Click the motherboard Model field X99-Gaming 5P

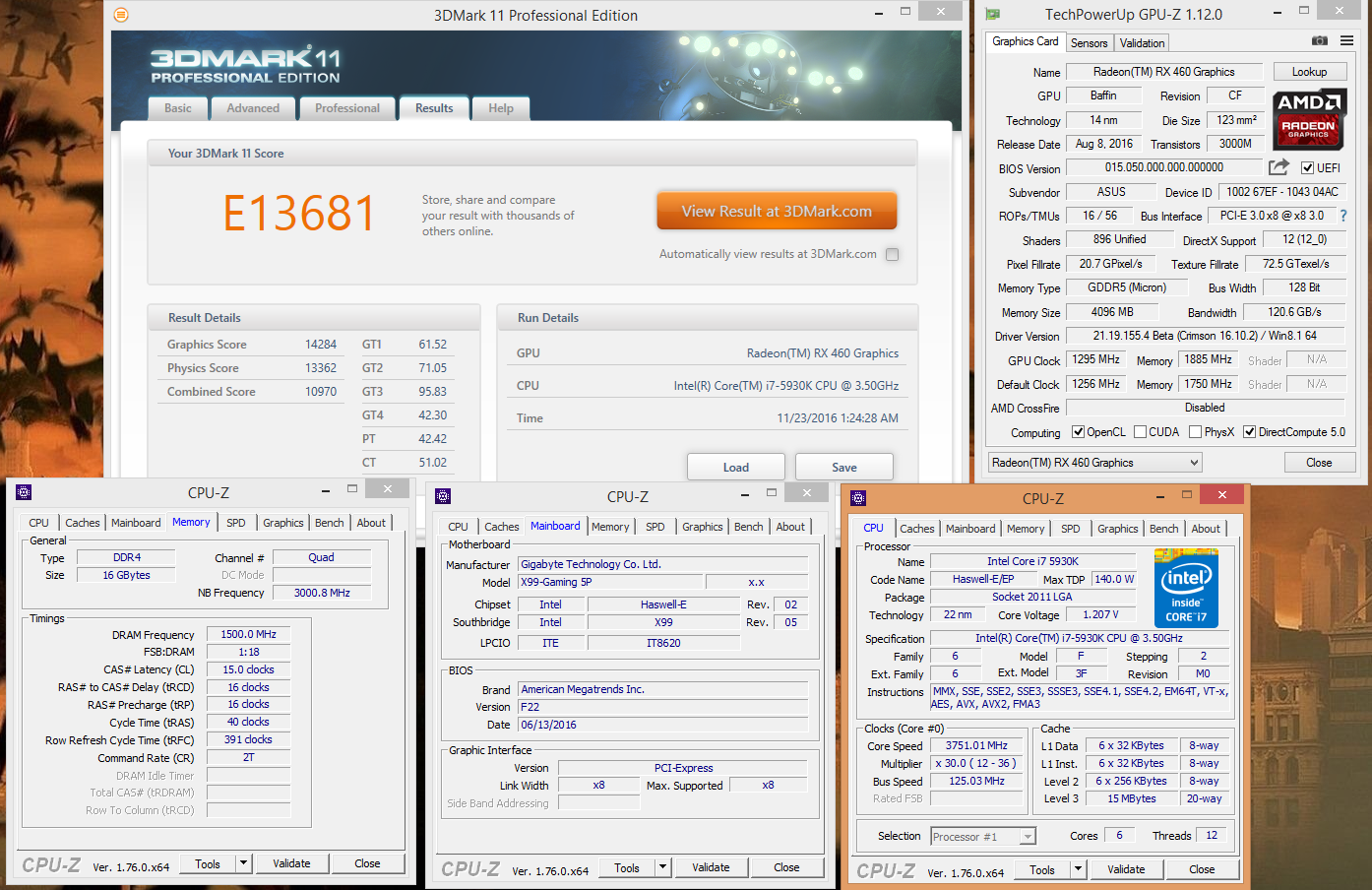610,582
